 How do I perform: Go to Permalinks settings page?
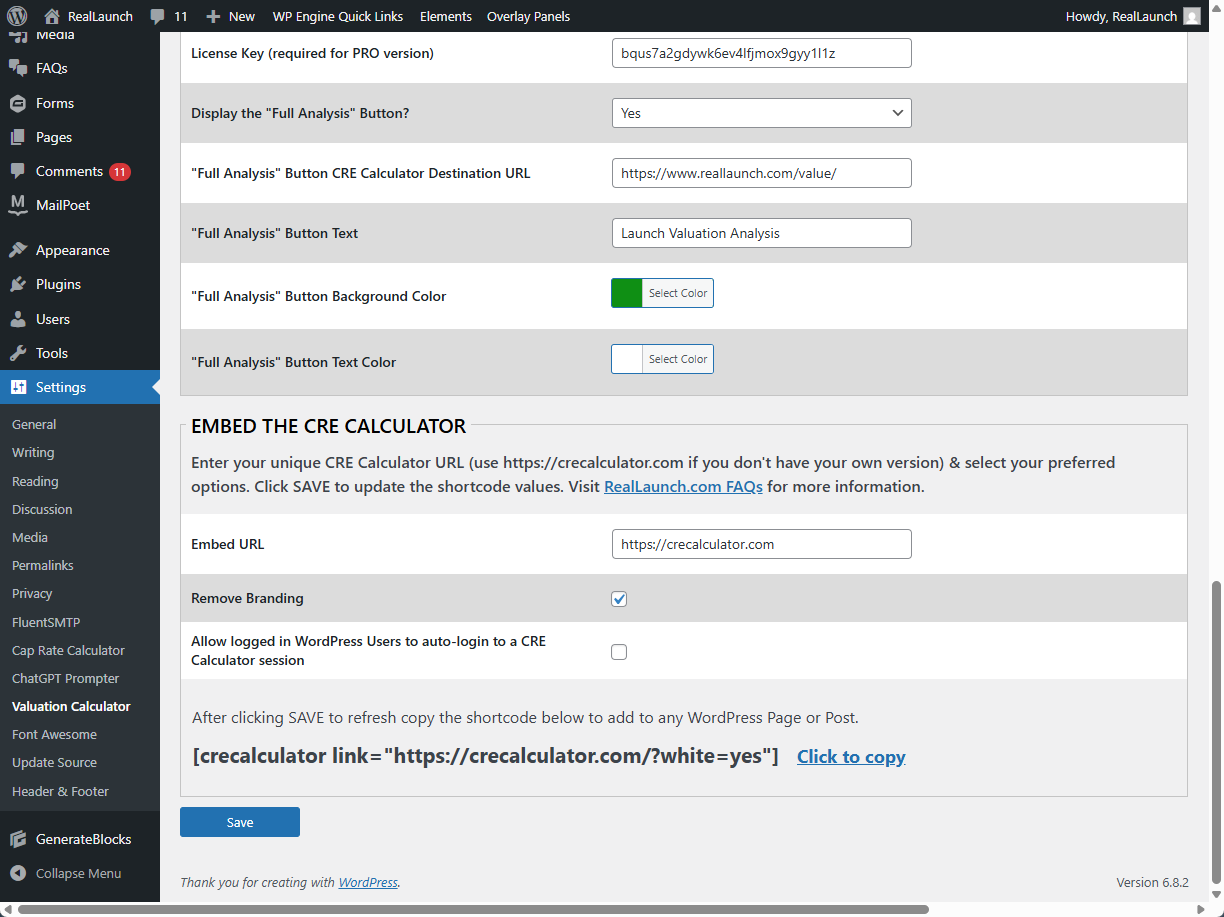(x=43, y=565)
